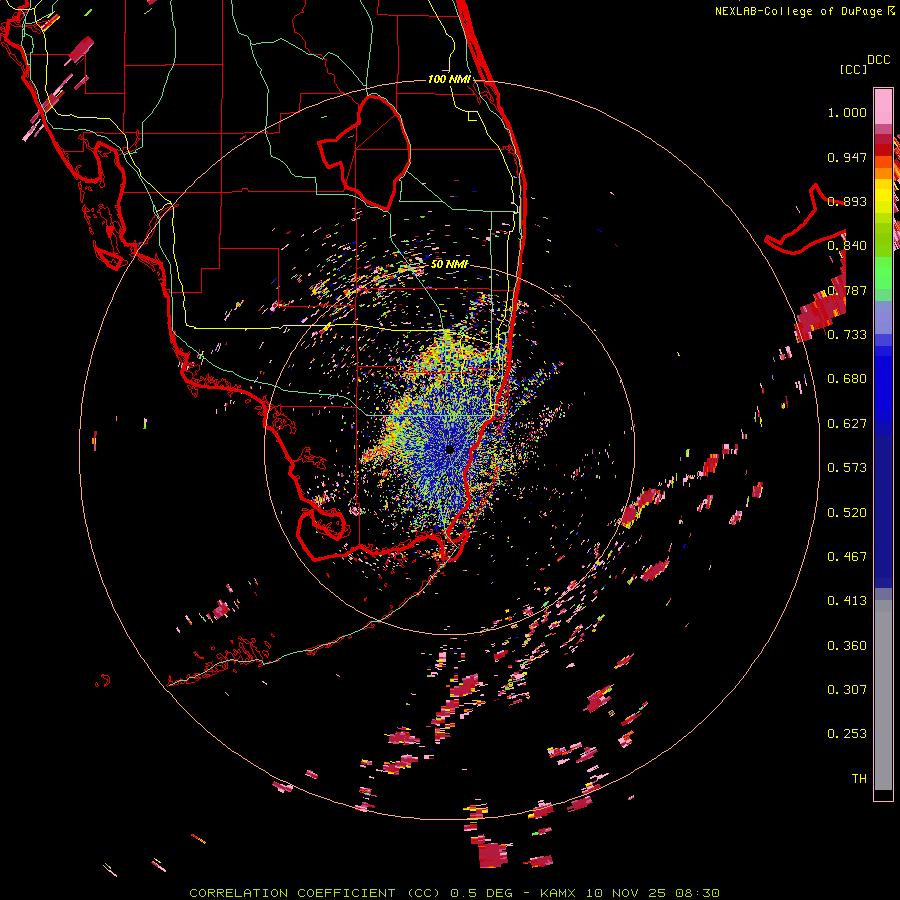Click the 0.360 color scale value
The width and height of the screenshot is (900, 900).
click(x=847, y=646)
